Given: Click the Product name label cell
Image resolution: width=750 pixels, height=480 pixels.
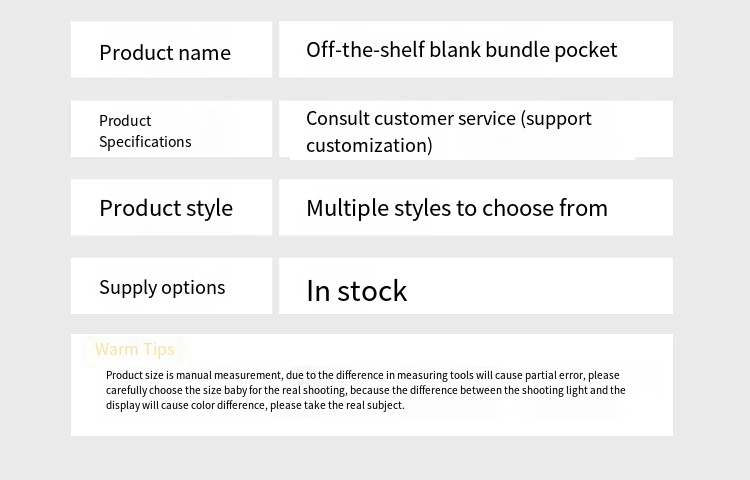Looking at the screenshot, I should pos(171,49).
